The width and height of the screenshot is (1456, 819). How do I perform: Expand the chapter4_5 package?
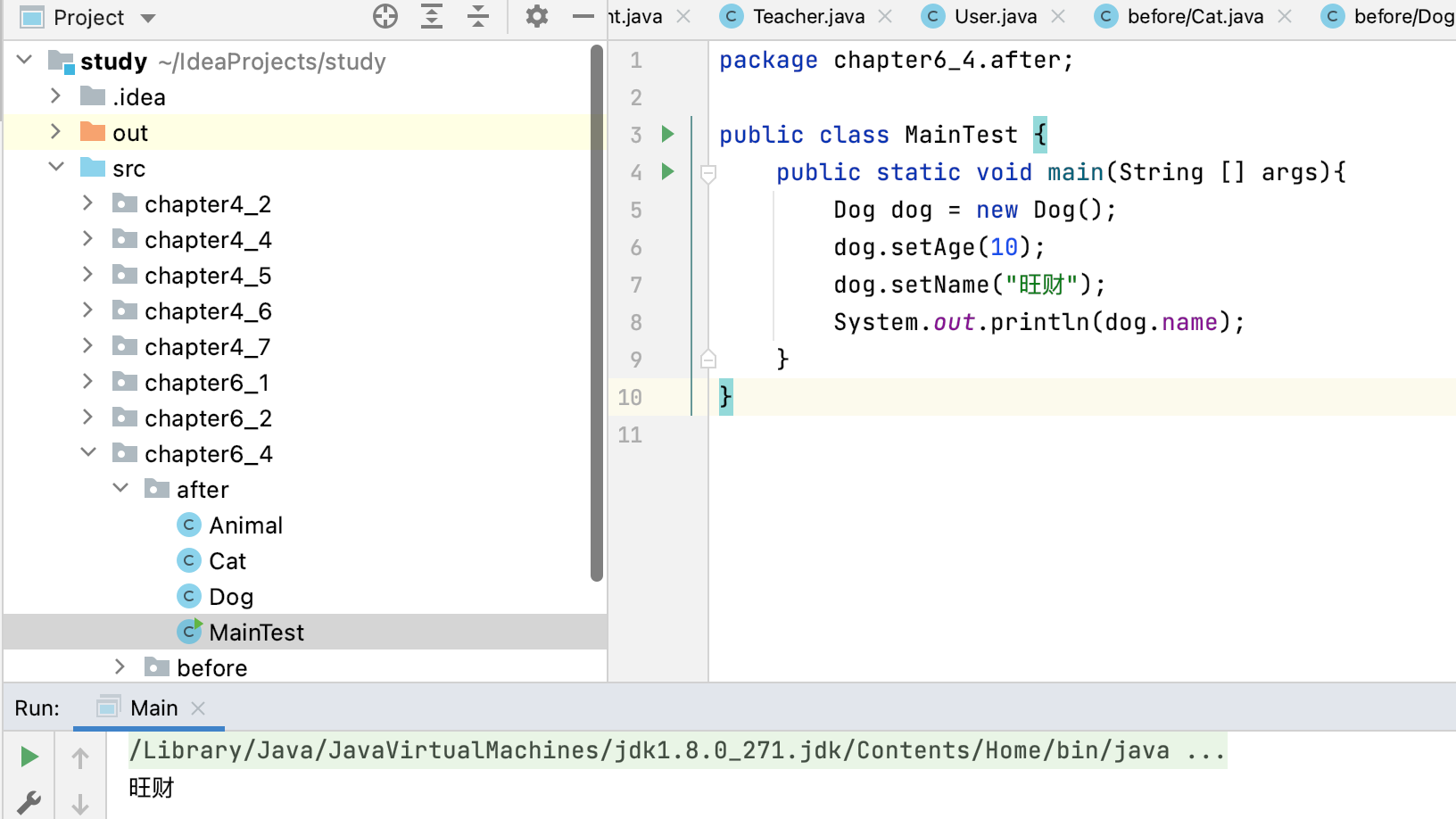pos(87,274)
